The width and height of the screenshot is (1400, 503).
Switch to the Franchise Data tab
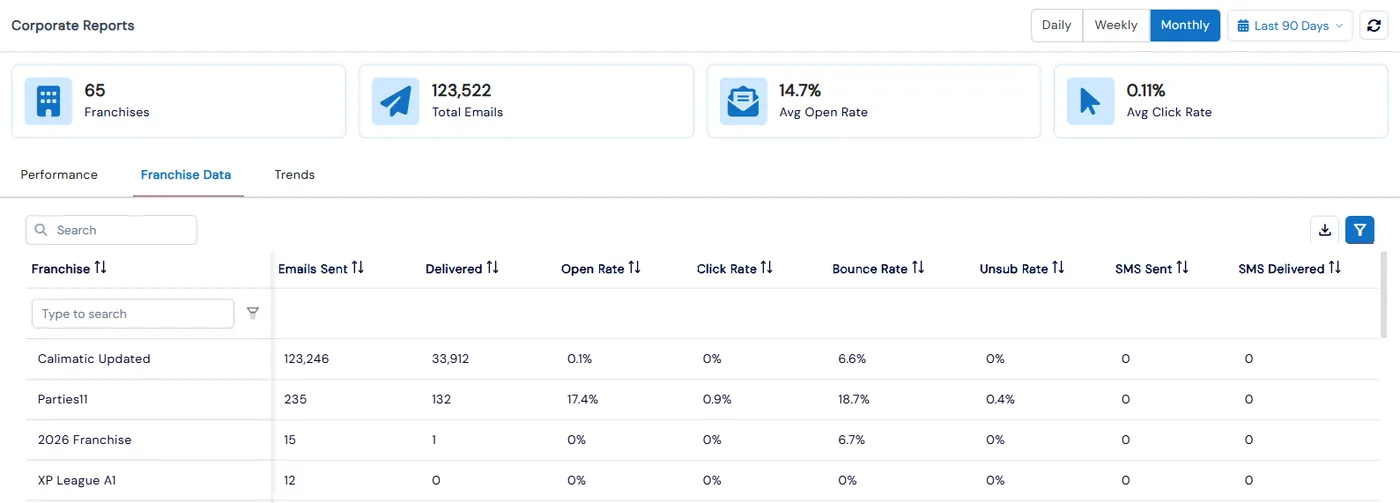tap(186, 175)
